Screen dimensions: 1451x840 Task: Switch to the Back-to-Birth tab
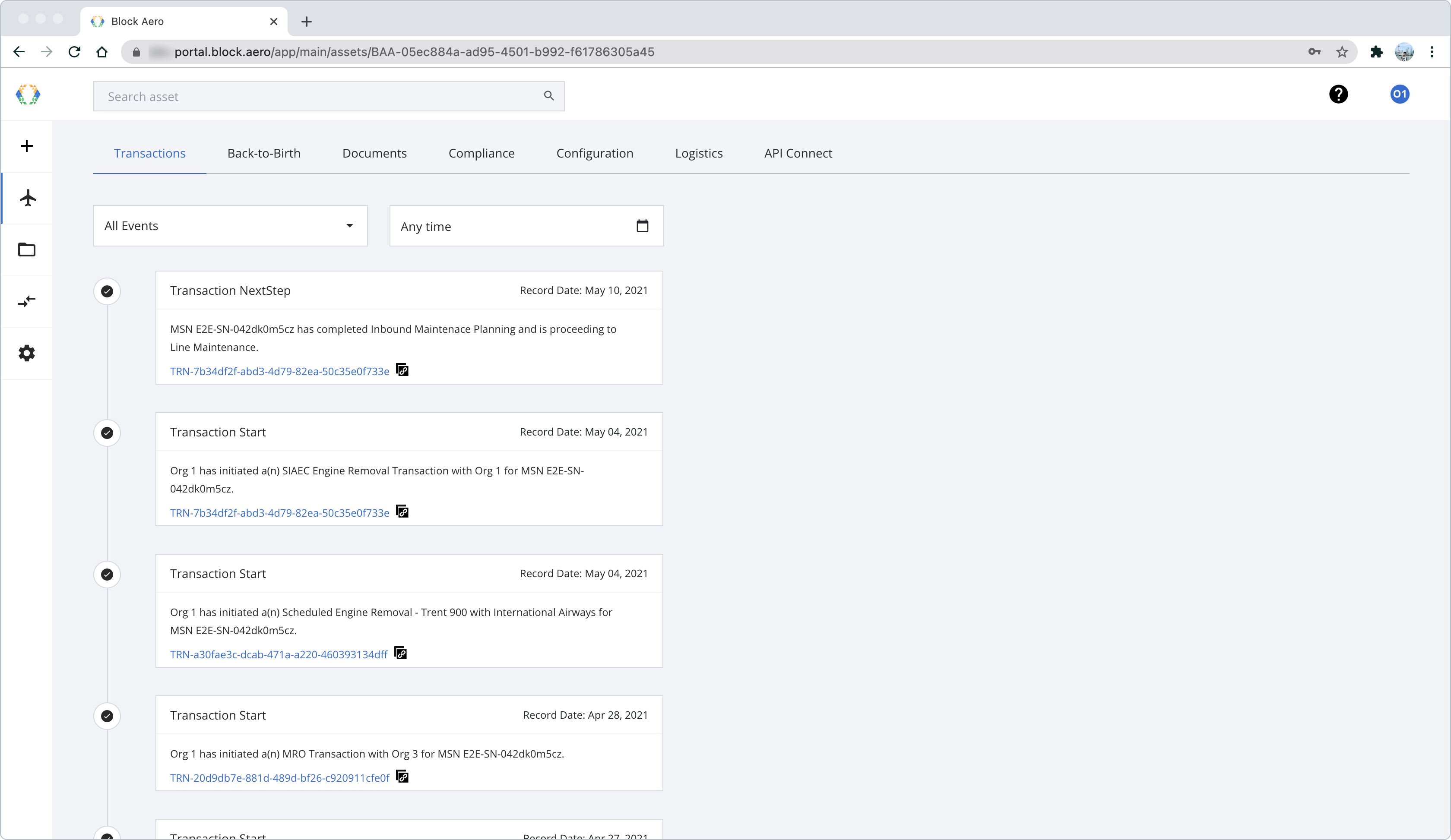coord(264,153)
